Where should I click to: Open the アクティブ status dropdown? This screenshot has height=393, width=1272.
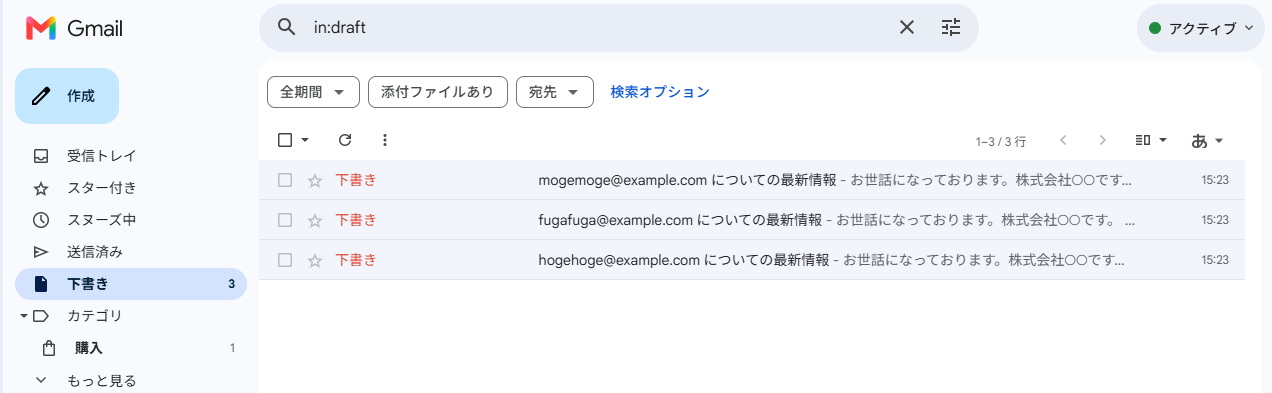click(1200, 28)
